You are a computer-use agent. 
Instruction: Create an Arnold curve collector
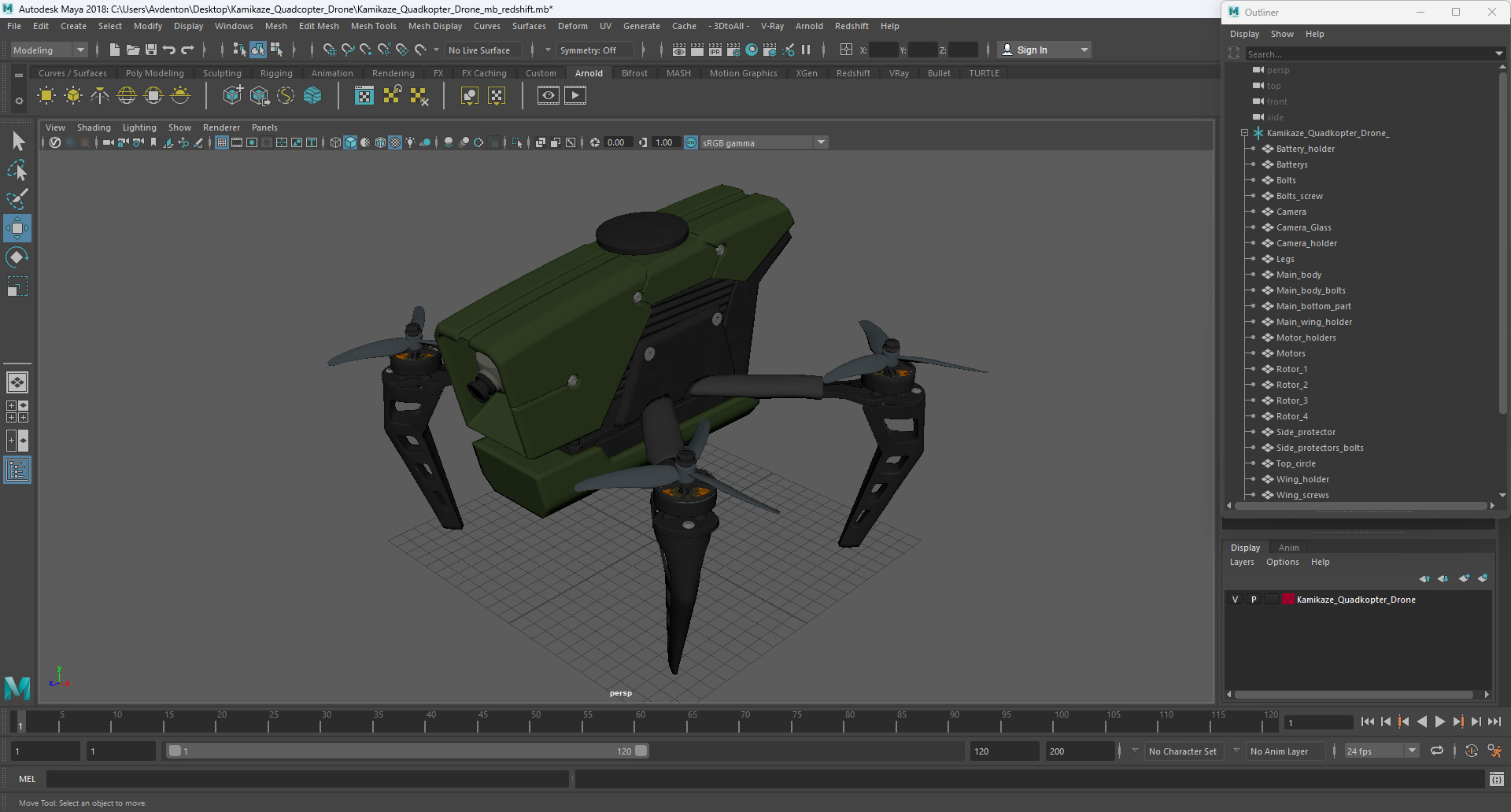tap(286, 96)
